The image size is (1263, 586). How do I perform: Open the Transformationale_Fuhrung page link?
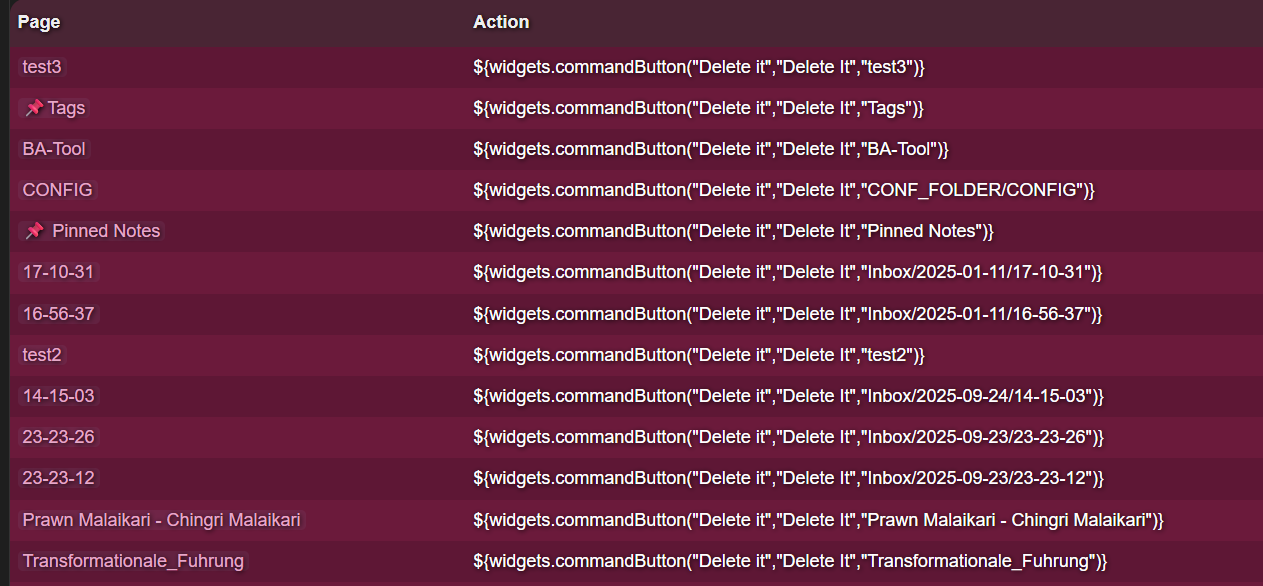tap(133, 561)
